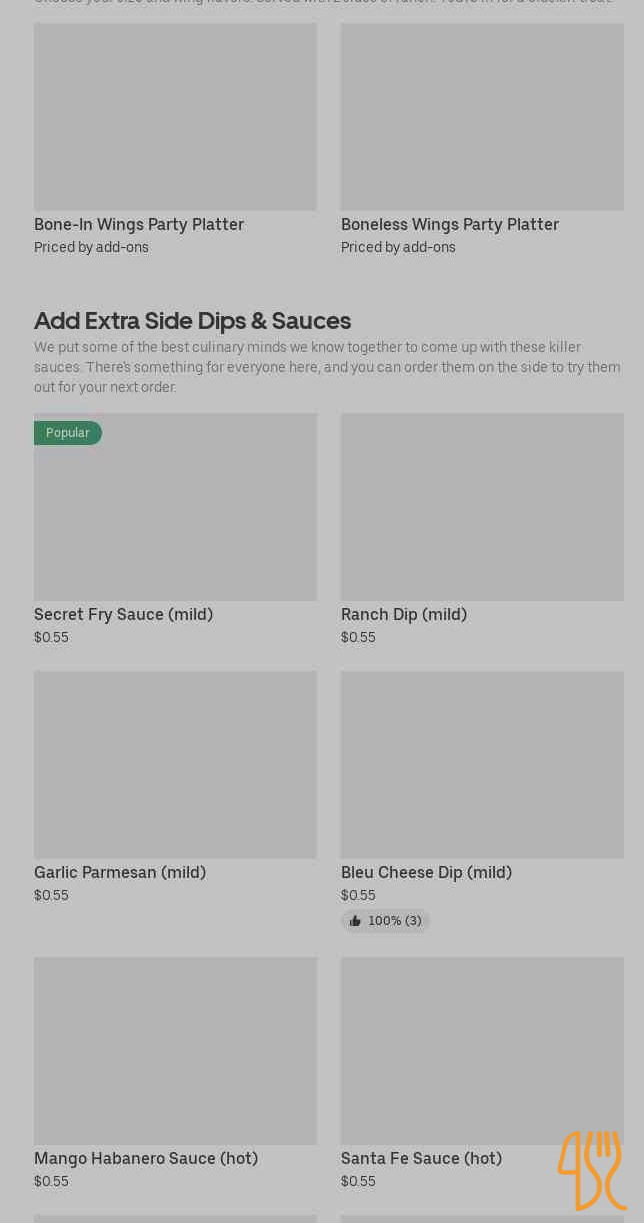Open the Boneless Wings Party Platter image
The width and height of the screenshot is (644, 1223).
point(482,116)
